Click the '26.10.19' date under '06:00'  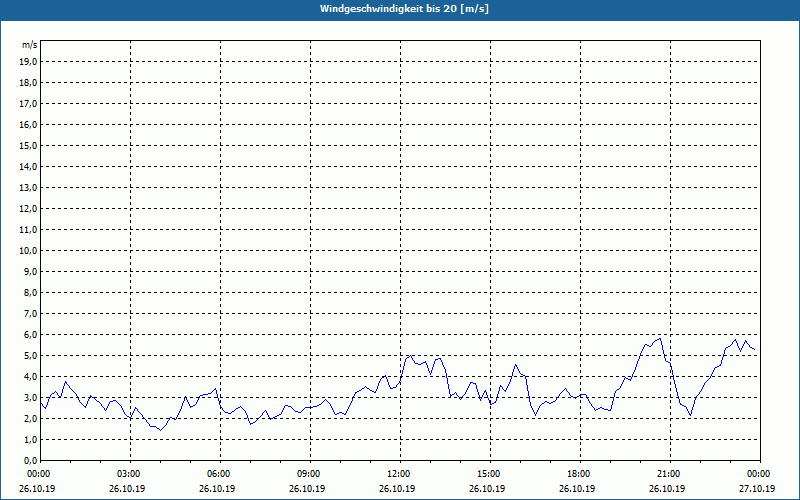pyautogui.click(x=217, y=489)
